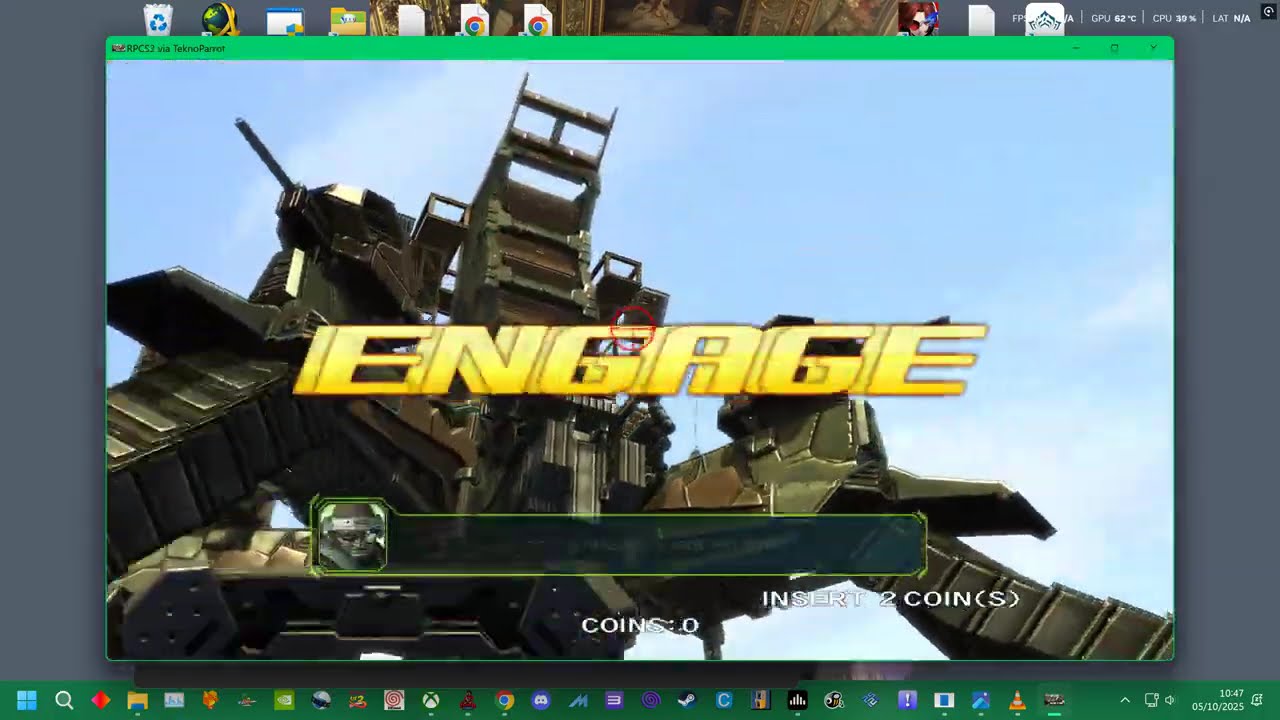Viewport: 1280px width, 720px height.
Task: Click the red diamond taskbar icon
Action: [101, 700]
